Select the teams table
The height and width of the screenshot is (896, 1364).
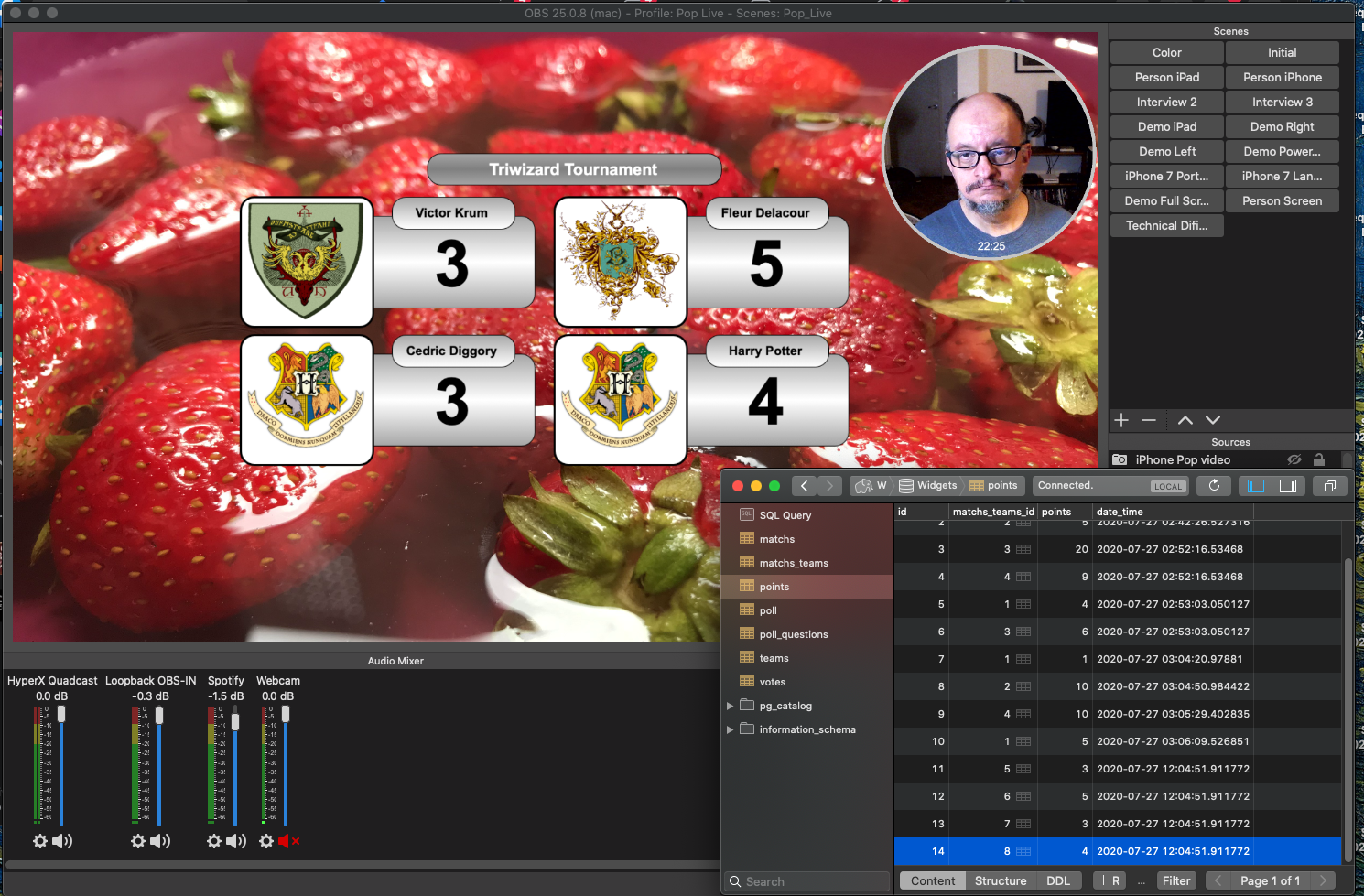[807, 658]
